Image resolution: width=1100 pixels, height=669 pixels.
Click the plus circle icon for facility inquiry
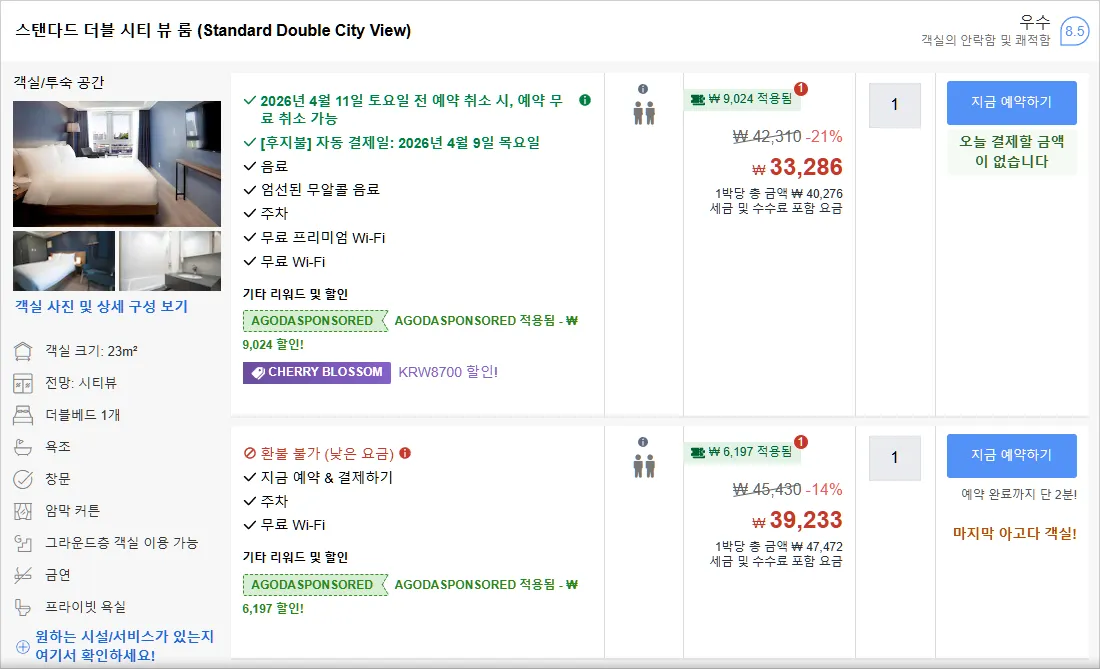pyautogui.click(x=23, y=647)
